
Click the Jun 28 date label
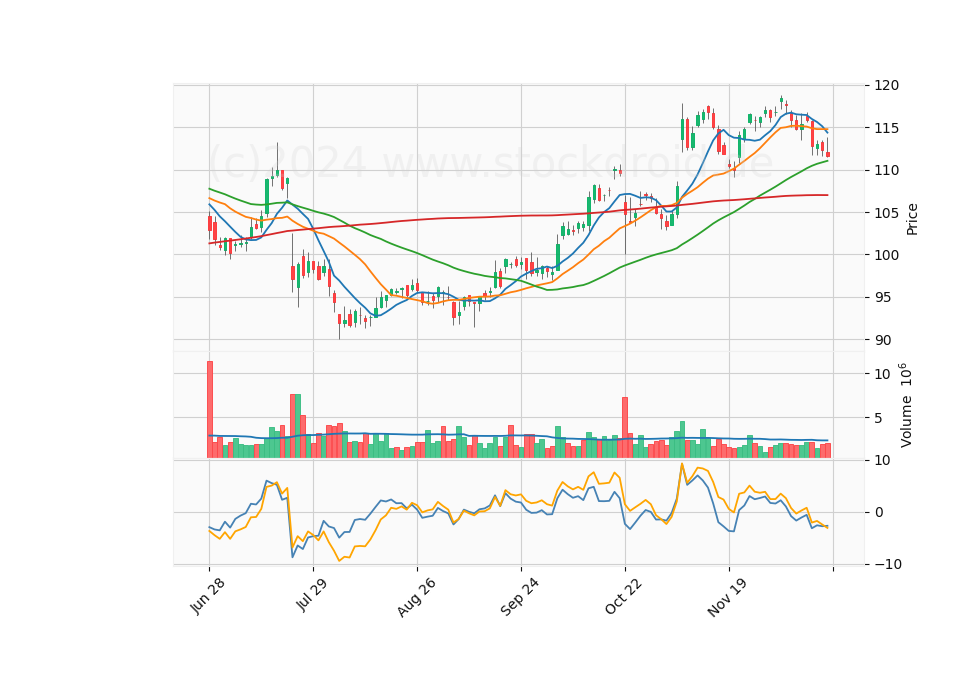pos(208,596)
